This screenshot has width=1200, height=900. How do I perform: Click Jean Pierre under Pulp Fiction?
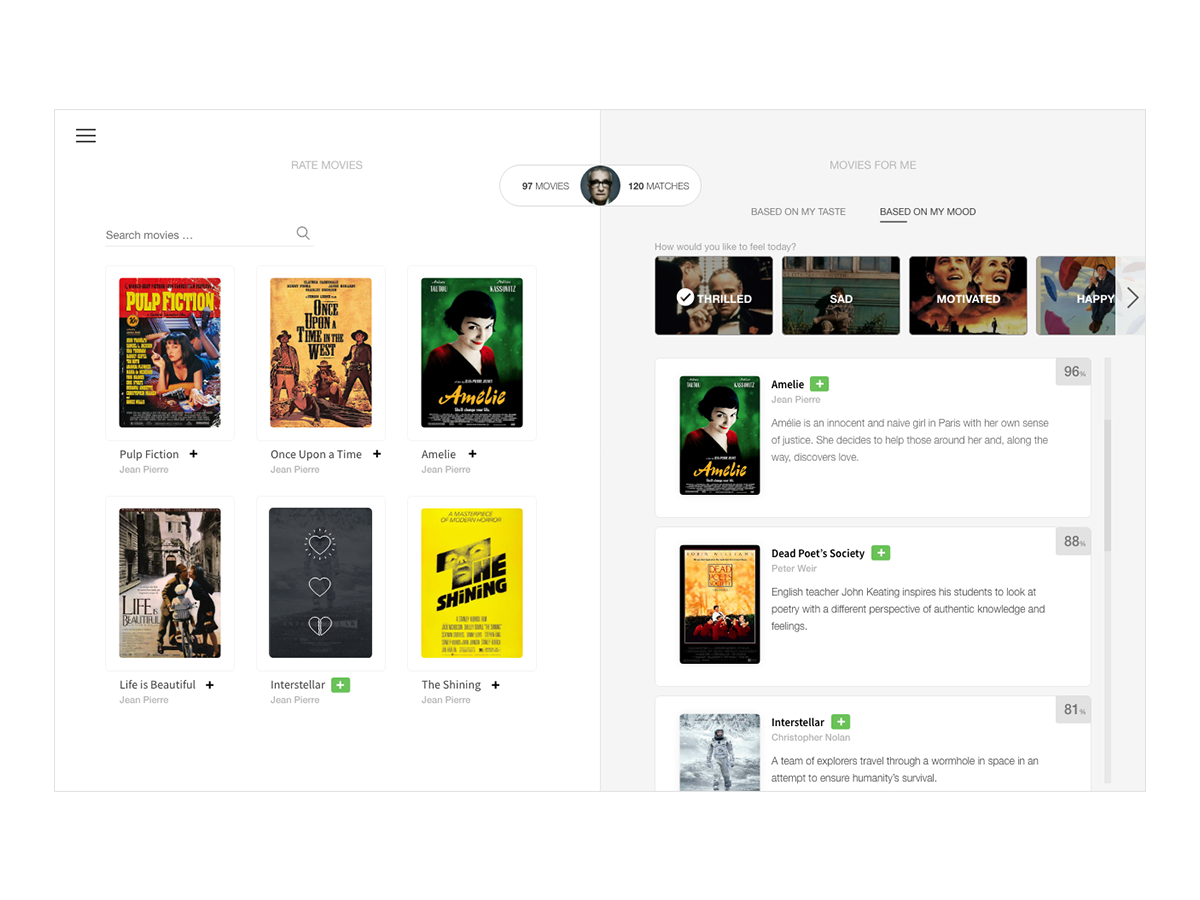tap(144, 470)
